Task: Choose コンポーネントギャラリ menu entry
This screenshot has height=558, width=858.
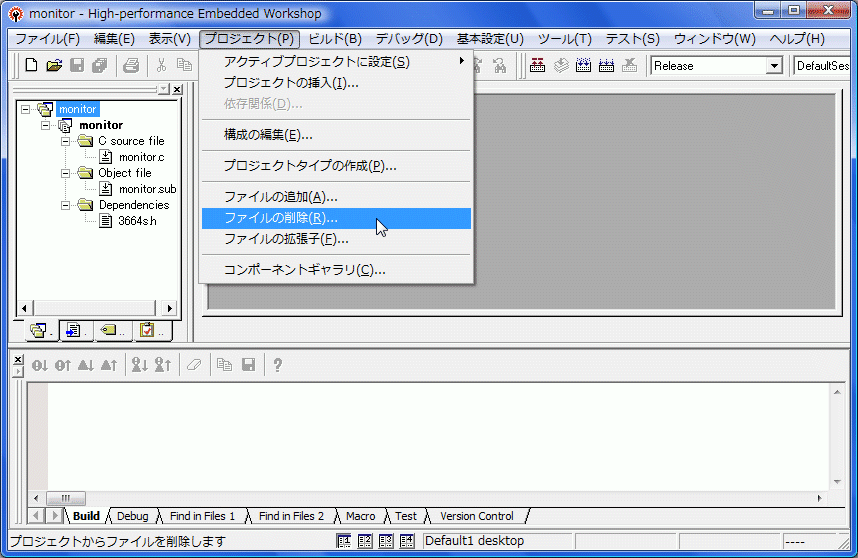Action: click(336, 270)
